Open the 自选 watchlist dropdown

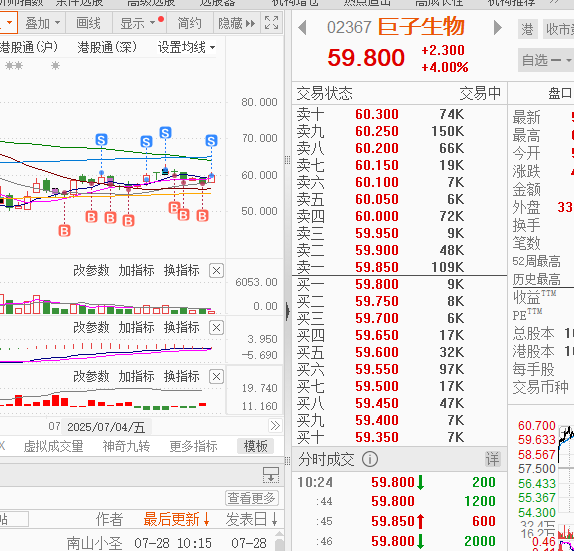[x=546, y=60]
